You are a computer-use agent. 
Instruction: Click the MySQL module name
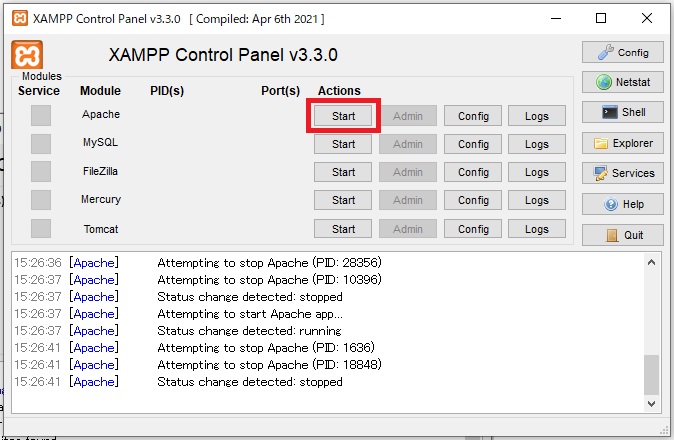point(100,142)
